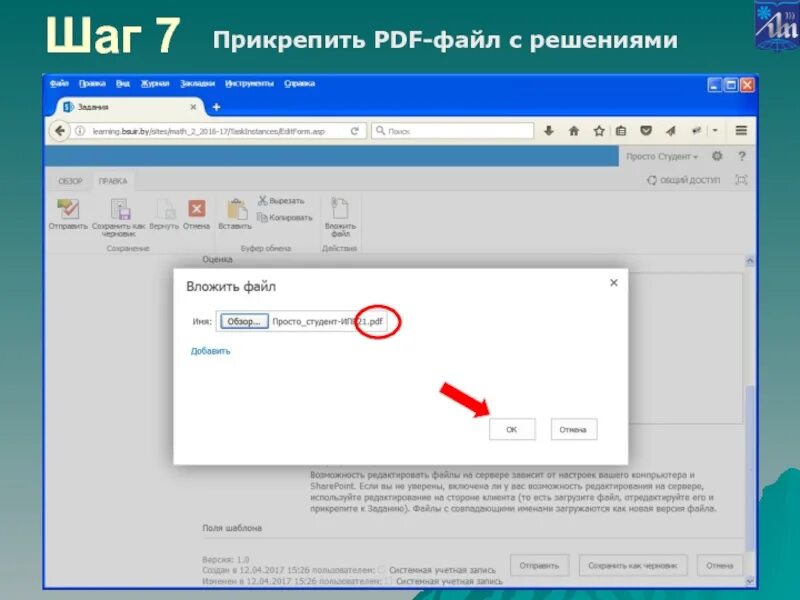
Task: Open a new browser tab with plus
Action: click(x=216, y=107)
